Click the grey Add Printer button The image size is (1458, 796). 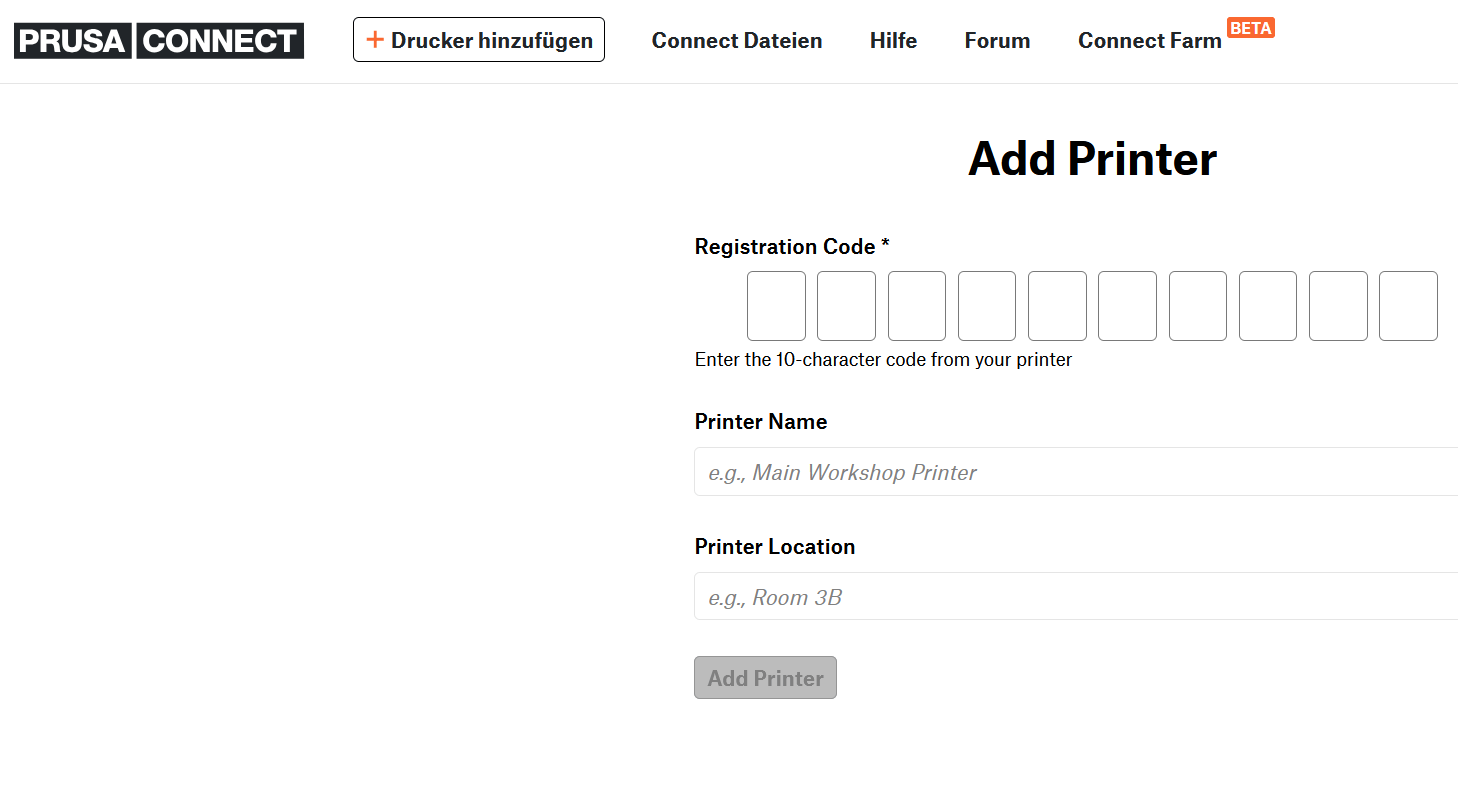point(765,678)
